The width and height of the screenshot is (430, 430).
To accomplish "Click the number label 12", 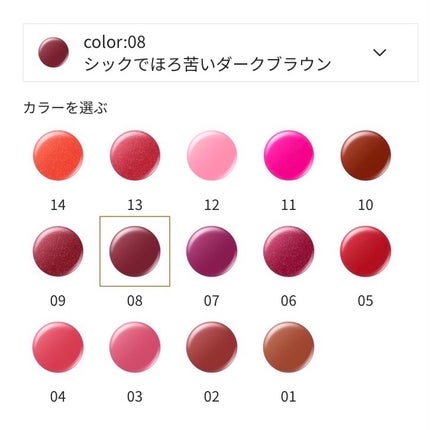I will point(212,205).
